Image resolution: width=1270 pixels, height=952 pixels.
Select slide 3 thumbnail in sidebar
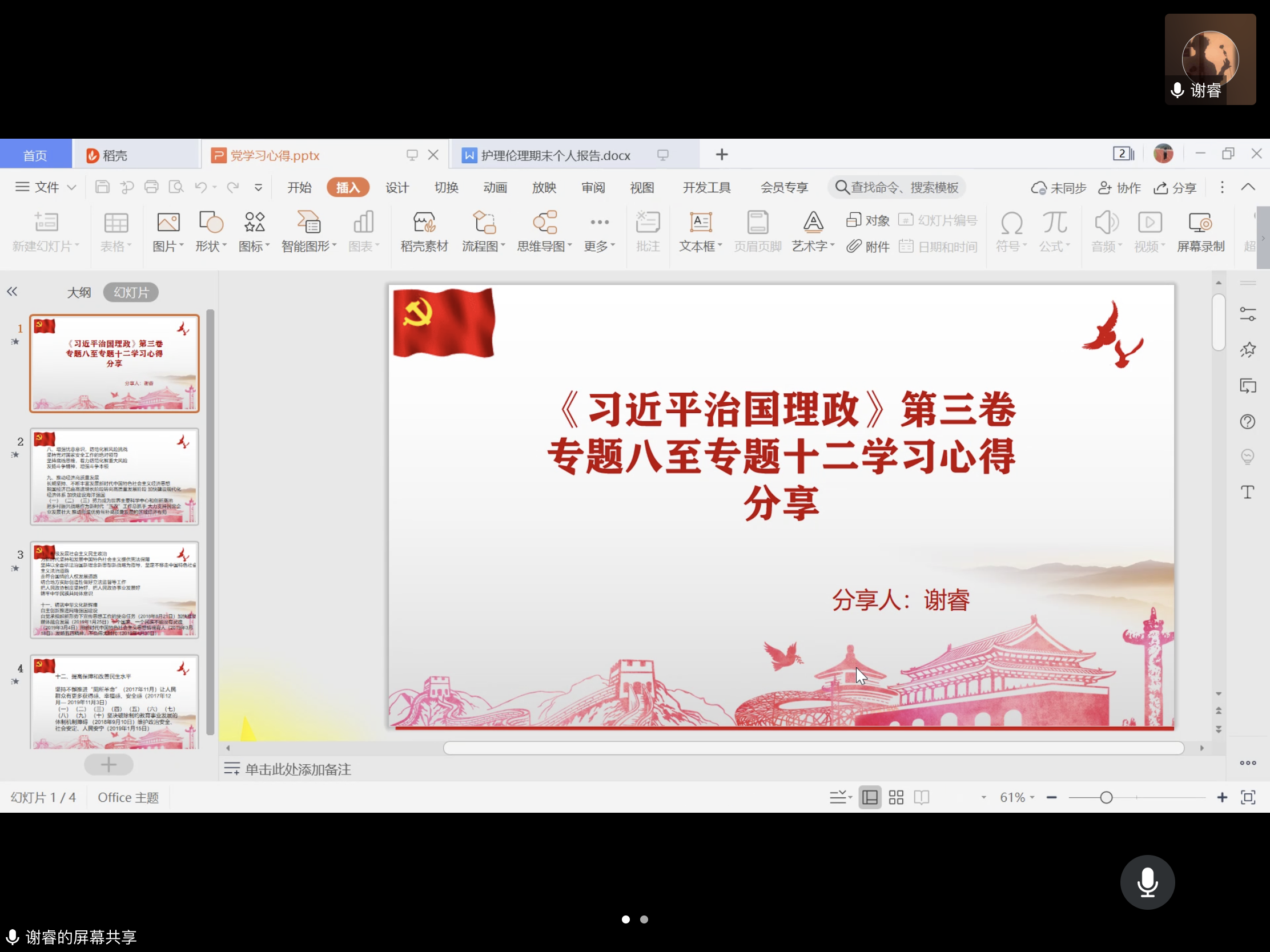click(x=114, y=591)
